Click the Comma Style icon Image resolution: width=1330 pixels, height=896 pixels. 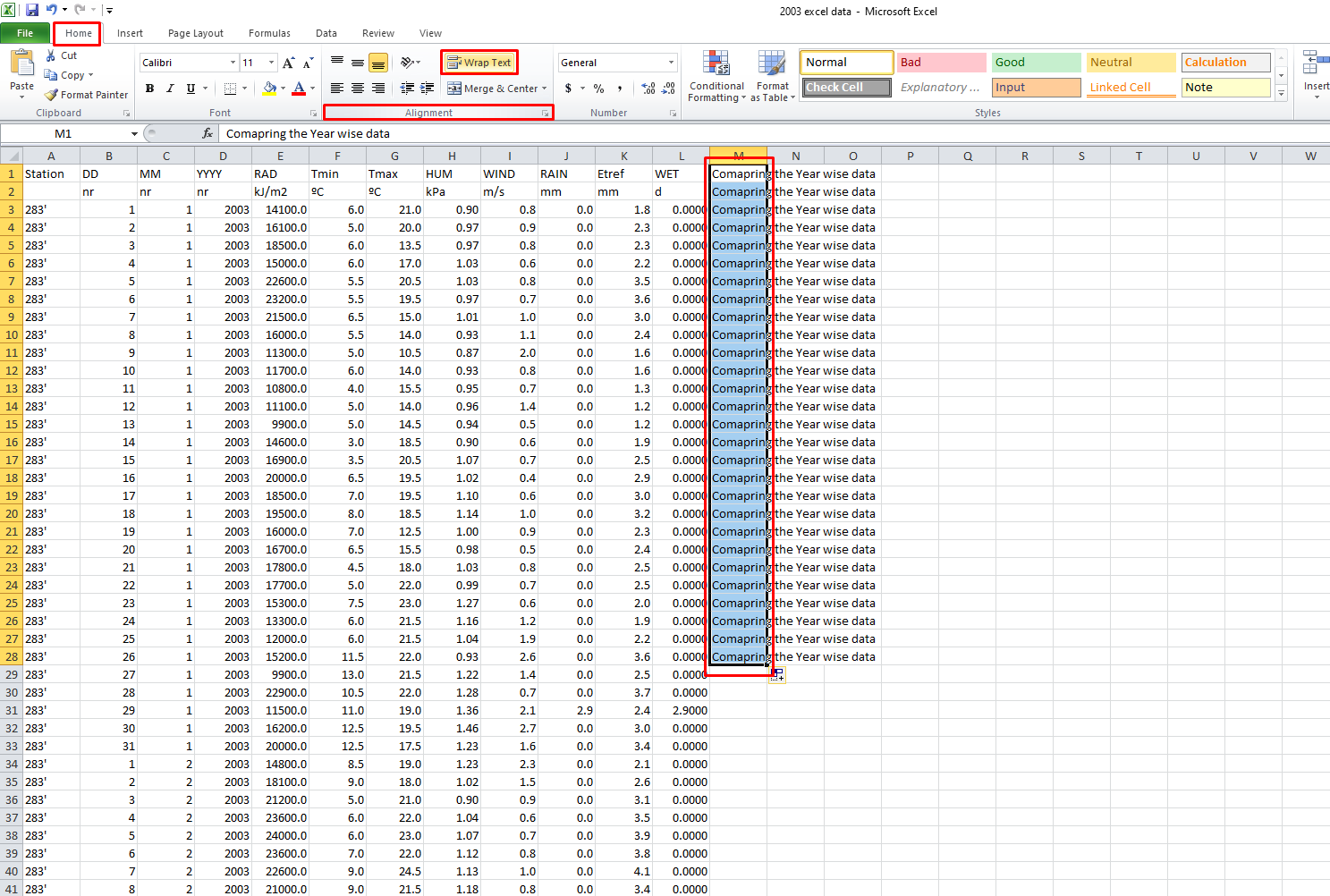point(620,89)
